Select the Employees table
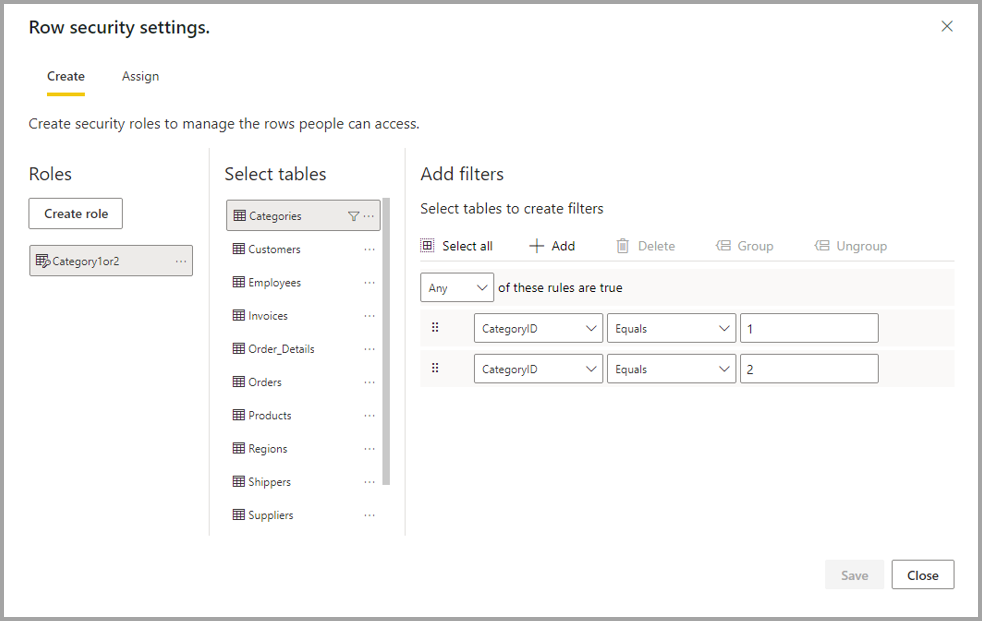982x621 pixels. click(303, 282)
